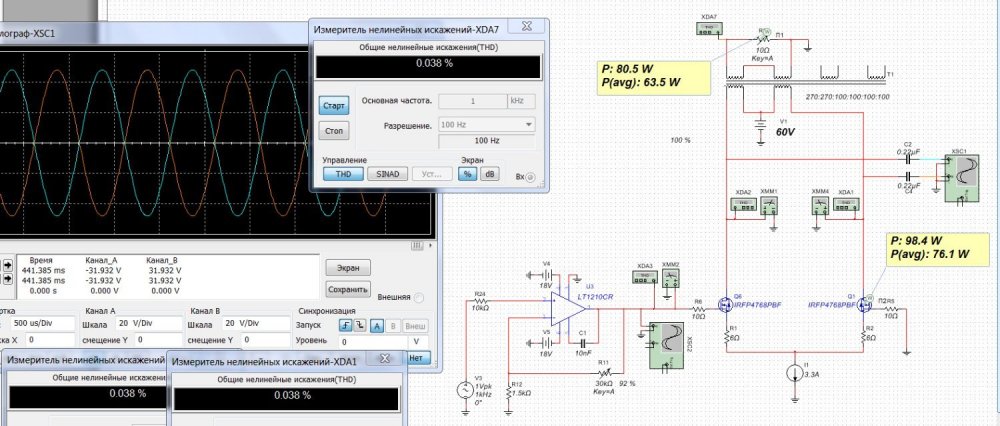Click the XDA3 distortion analyzer component
Screen dimensions: 1000x426
point(644,280)
